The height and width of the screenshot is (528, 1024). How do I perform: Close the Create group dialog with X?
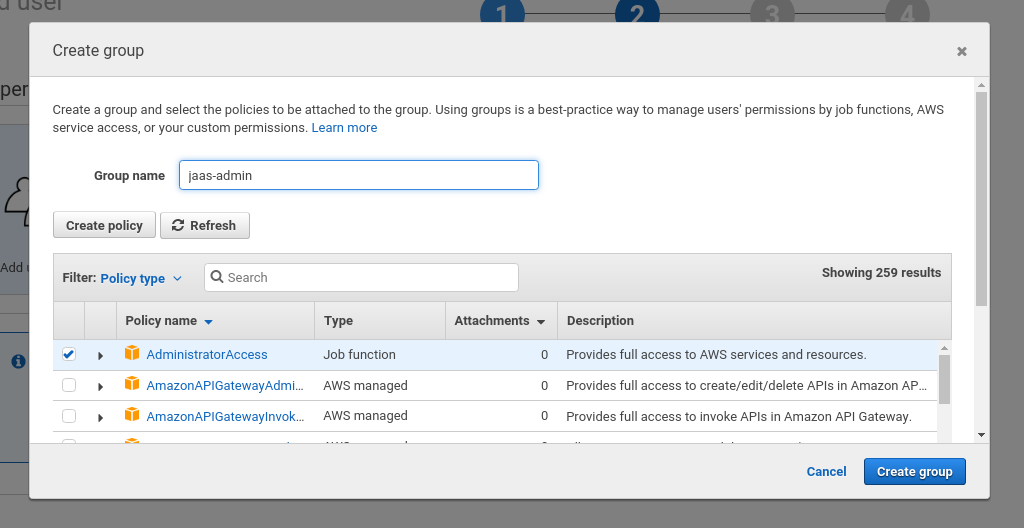point(961,52)
